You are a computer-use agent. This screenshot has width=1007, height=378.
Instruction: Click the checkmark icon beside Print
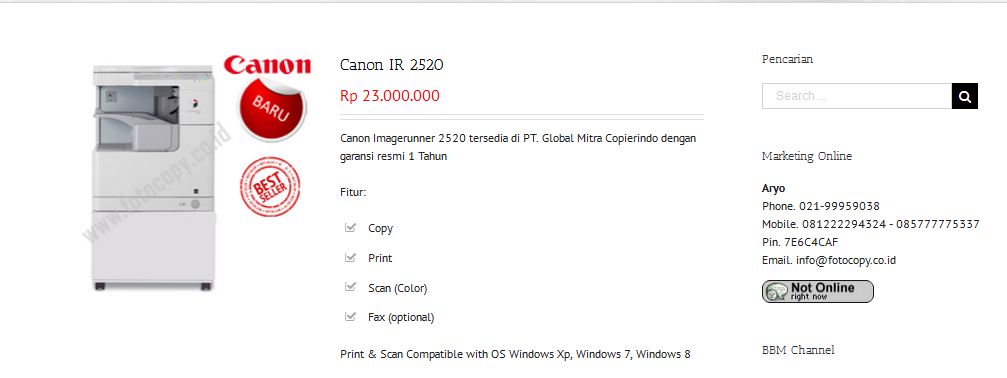tap(350, 257)
